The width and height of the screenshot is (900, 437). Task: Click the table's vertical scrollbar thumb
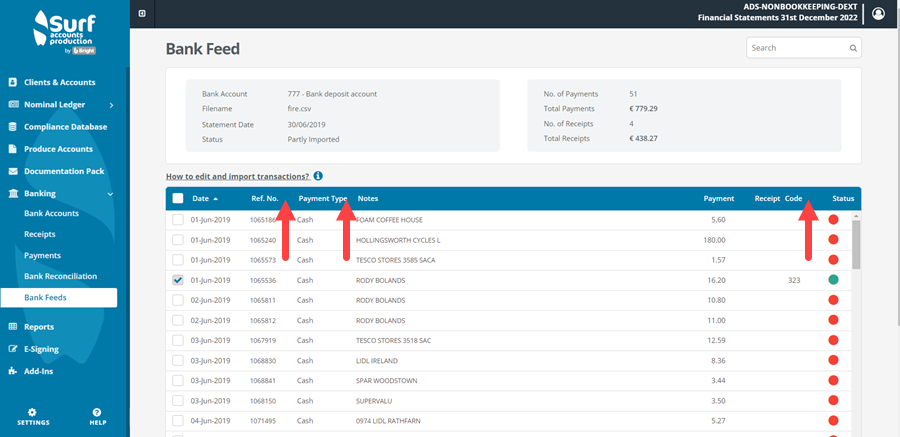point(856,245)
